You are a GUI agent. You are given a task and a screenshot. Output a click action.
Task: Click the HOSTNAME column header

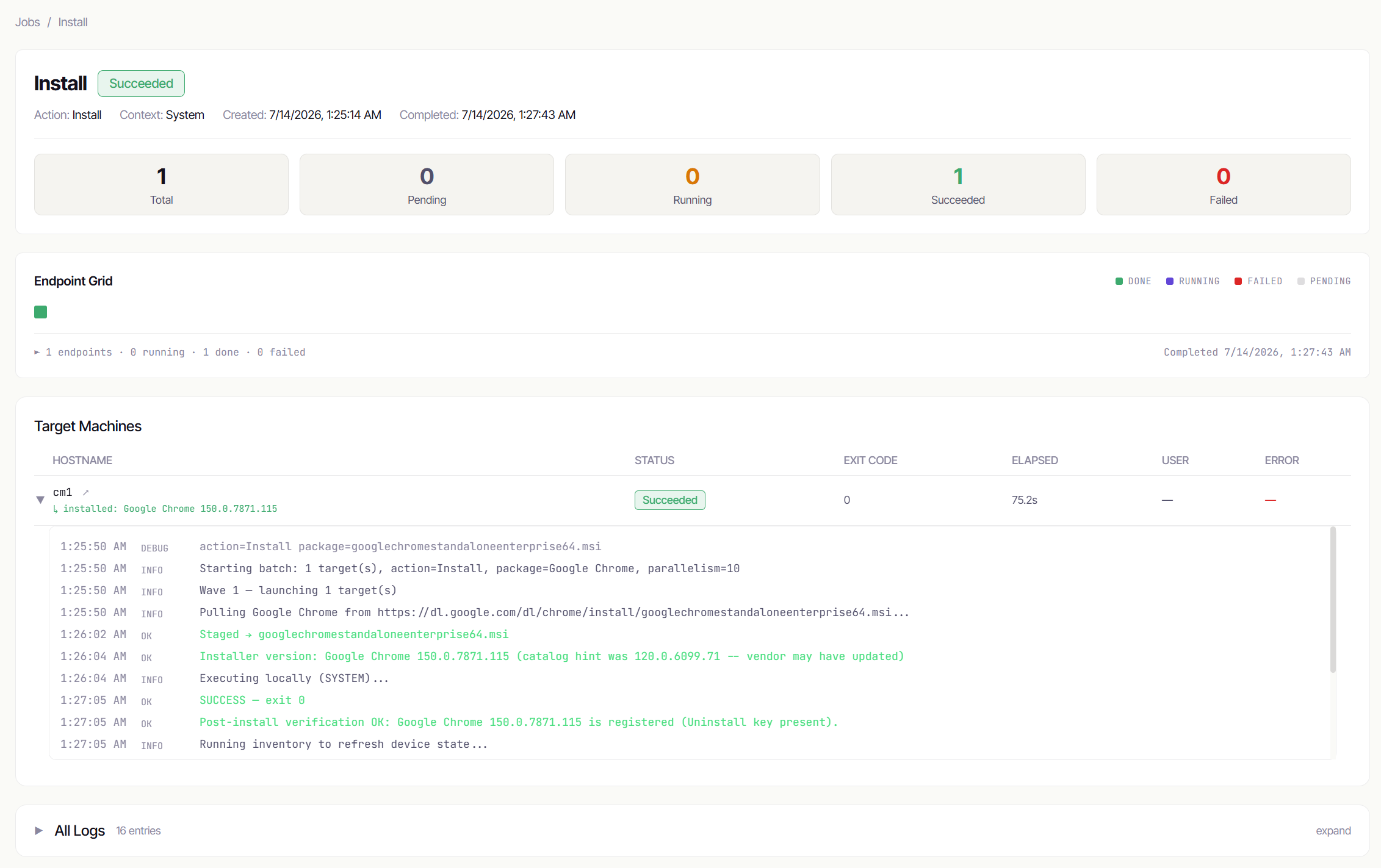[x=82, y=461]
